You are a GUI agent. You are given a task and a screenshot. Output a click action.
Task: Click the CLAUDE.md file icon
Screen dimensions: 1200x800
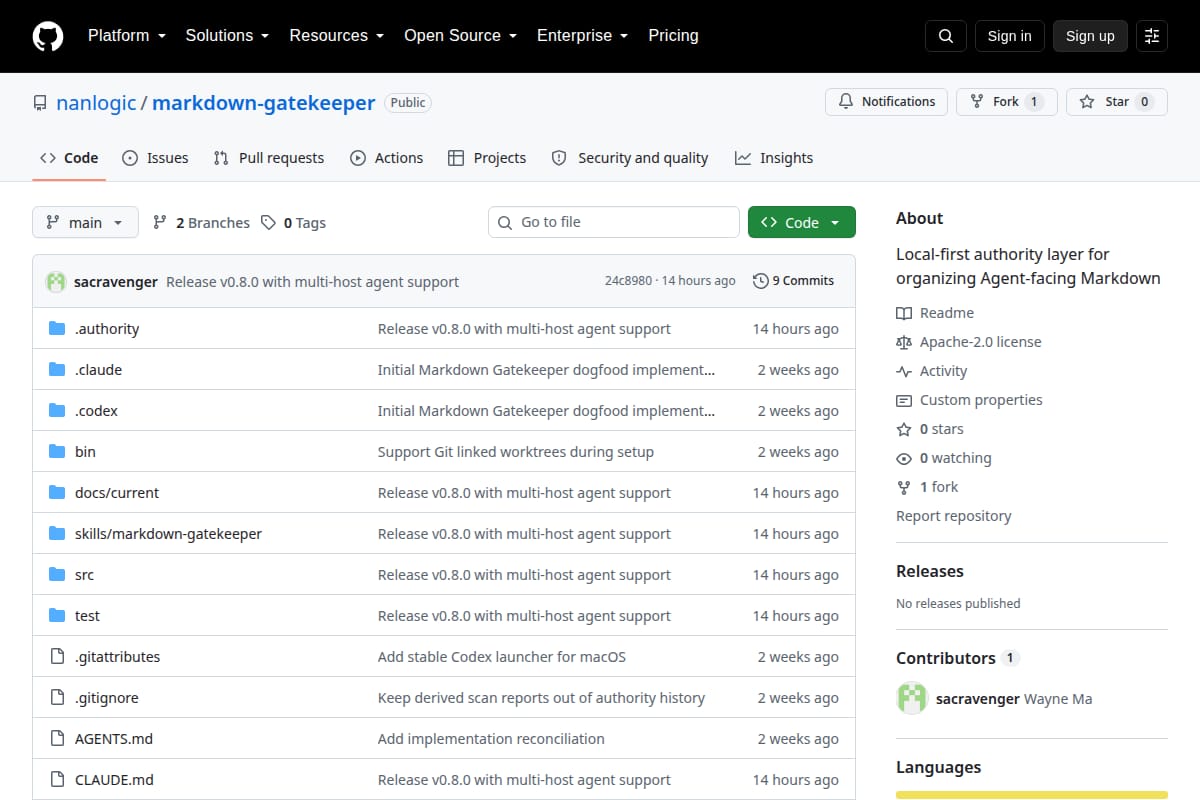(x=57, y=780)
